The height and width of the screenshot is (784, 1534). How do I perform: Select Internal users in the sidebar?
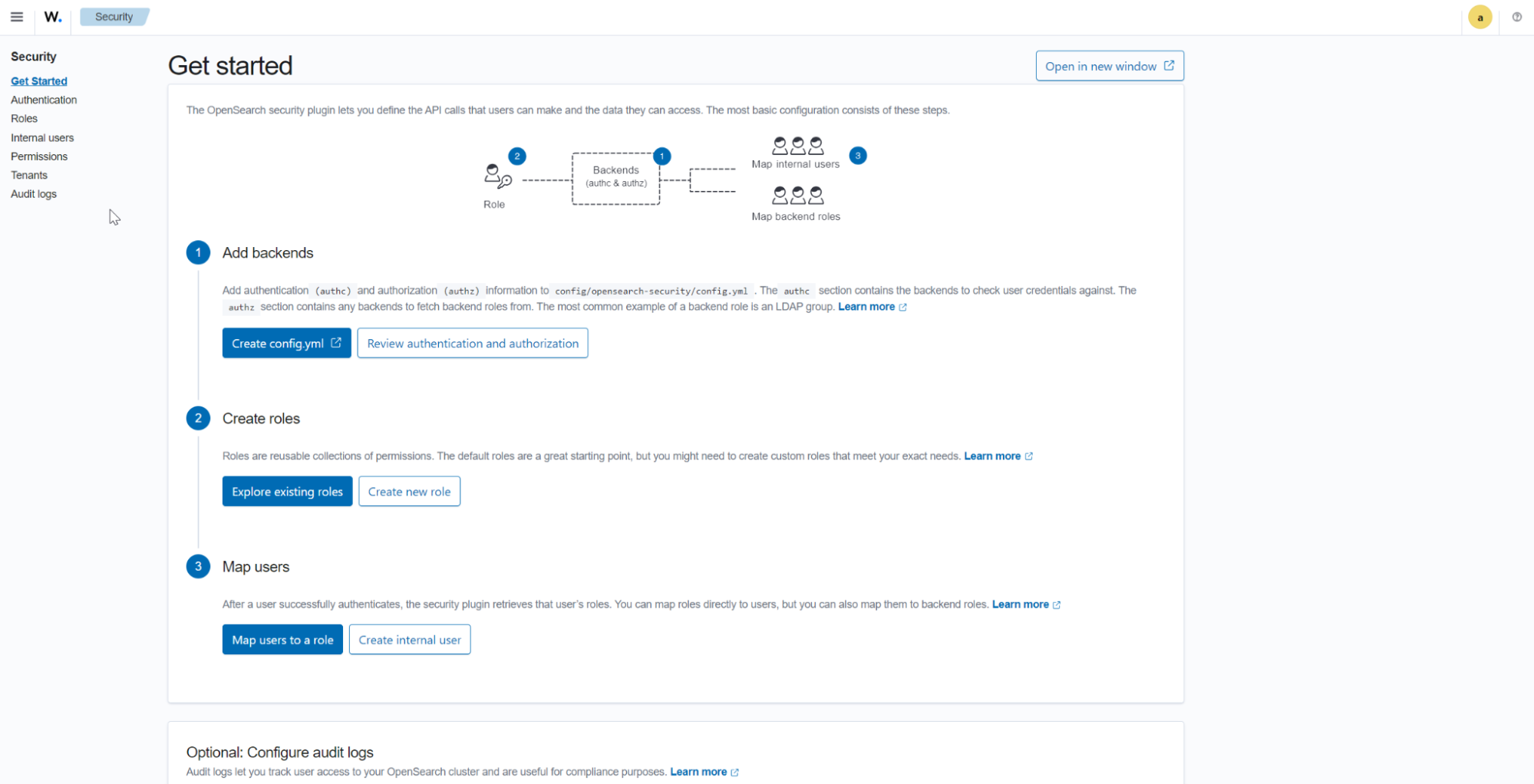click(x=42, y=137)
